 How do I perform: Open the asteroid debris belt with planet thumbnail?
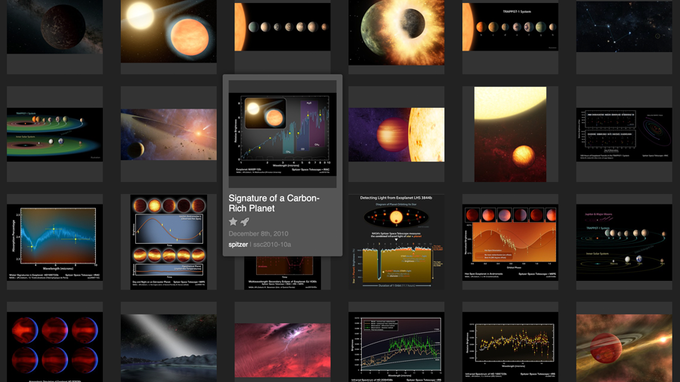(169, 134)
